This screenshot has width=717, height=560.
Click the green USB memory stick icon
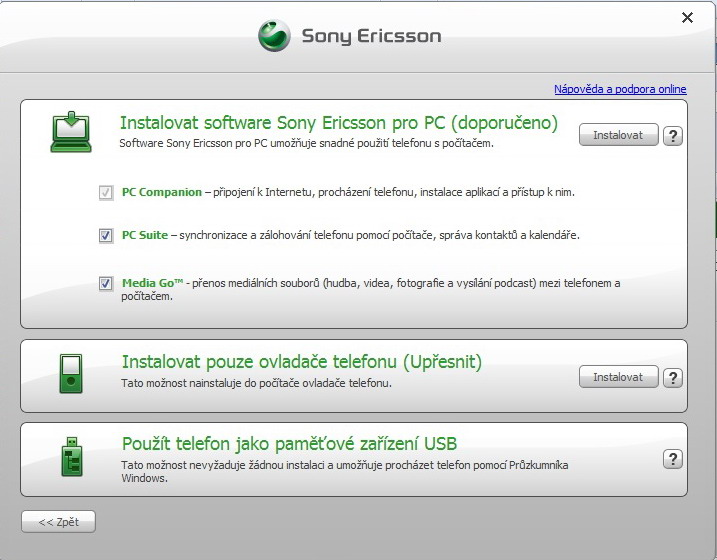(72, 457)
